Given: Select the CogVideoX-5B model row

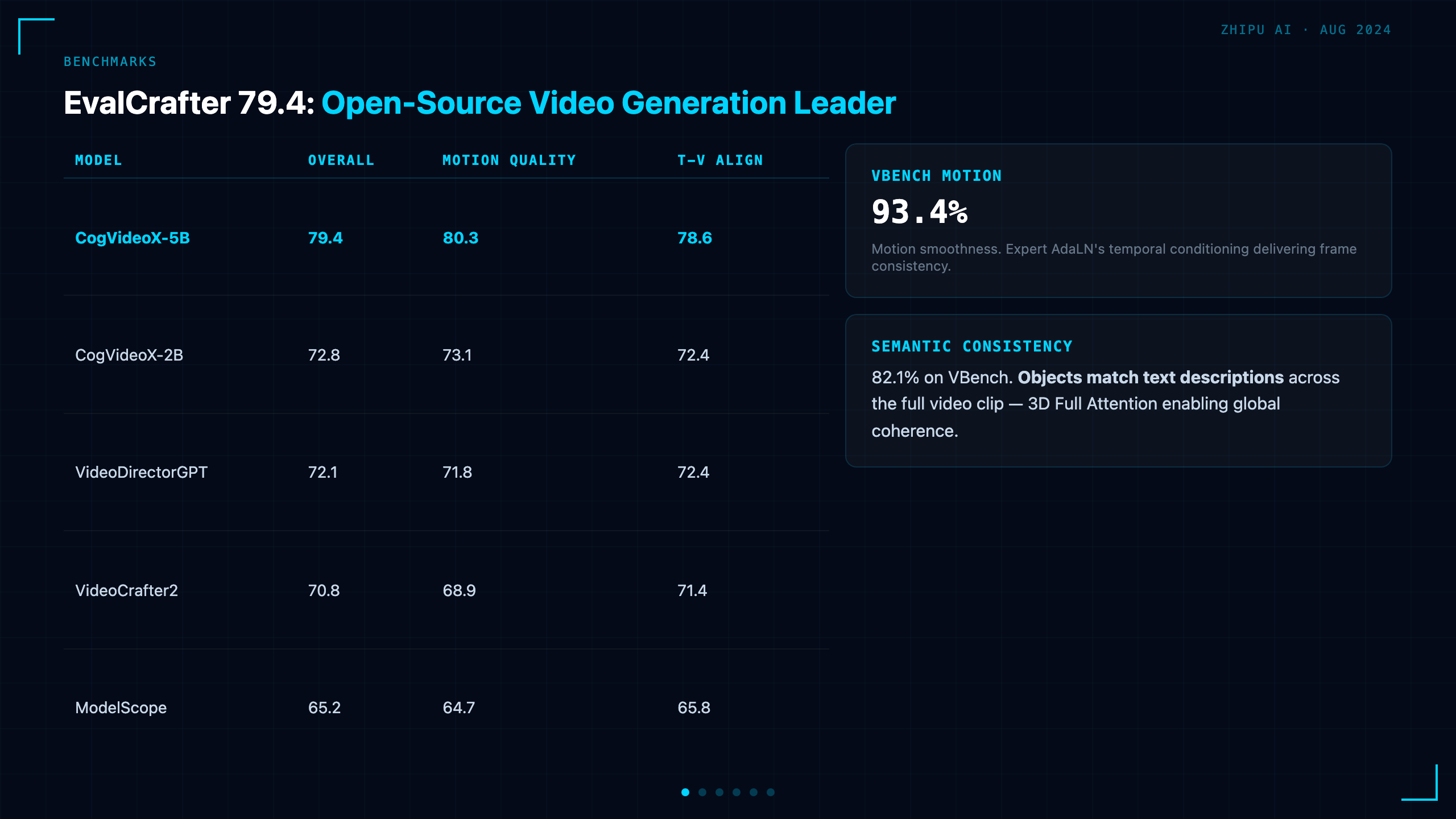Looking at the screenshot, I should (446, 237).
